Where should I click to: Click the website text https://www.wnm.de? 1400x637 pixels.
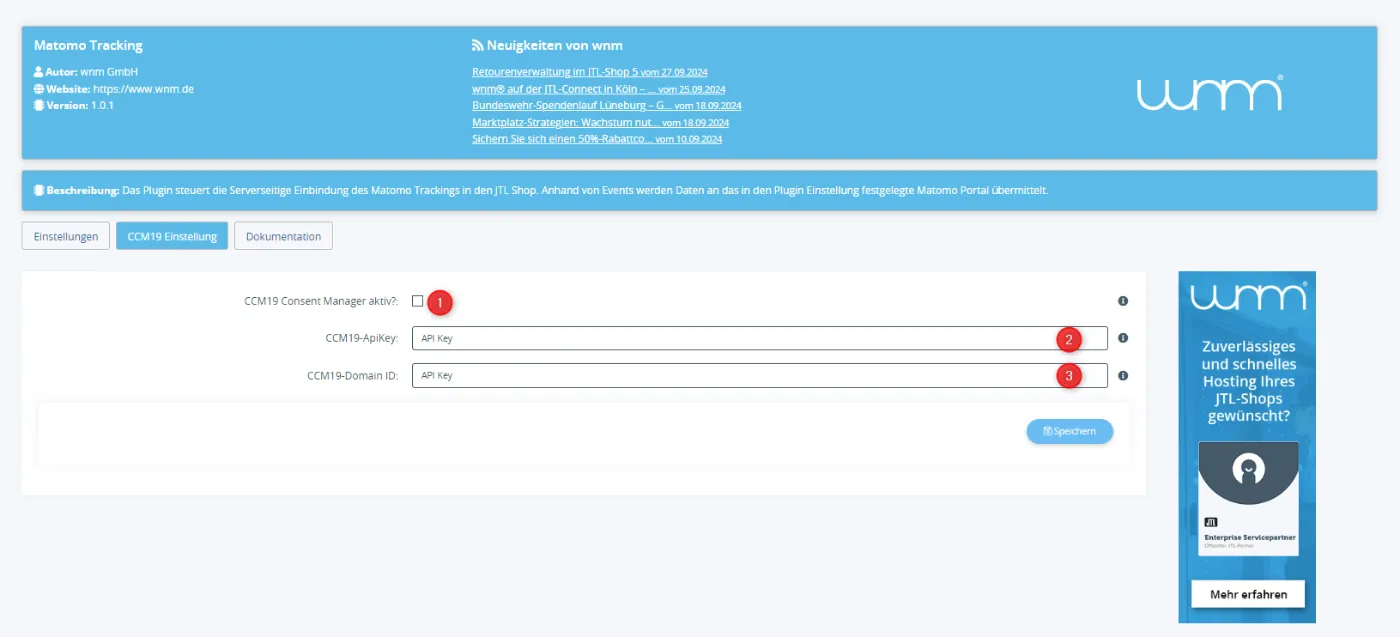(x=143, y=88)
